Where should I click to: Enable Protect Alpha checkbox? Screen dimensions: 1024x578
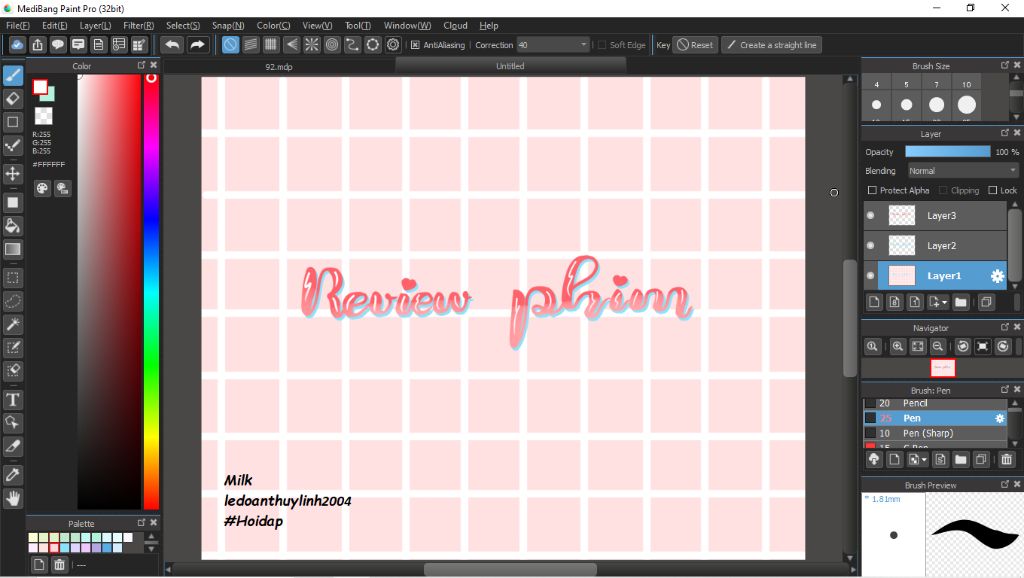click(872, 190)
